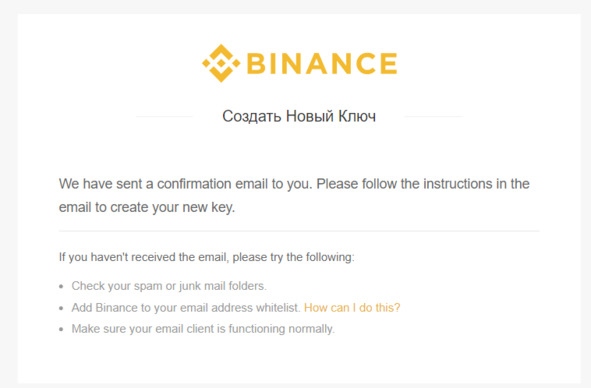Click the word "Новый" in the heading
Image resolution: width=591 pixels, height=388 pixels.
tap(310, 116)
